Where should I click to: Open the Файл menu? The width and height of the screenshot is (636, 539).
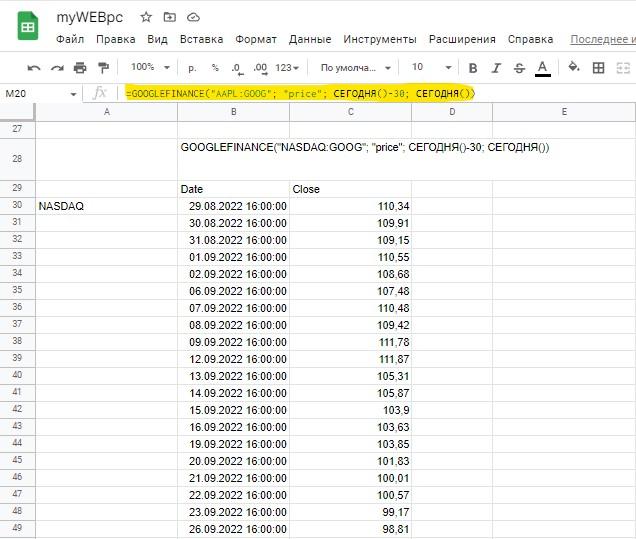70,39
